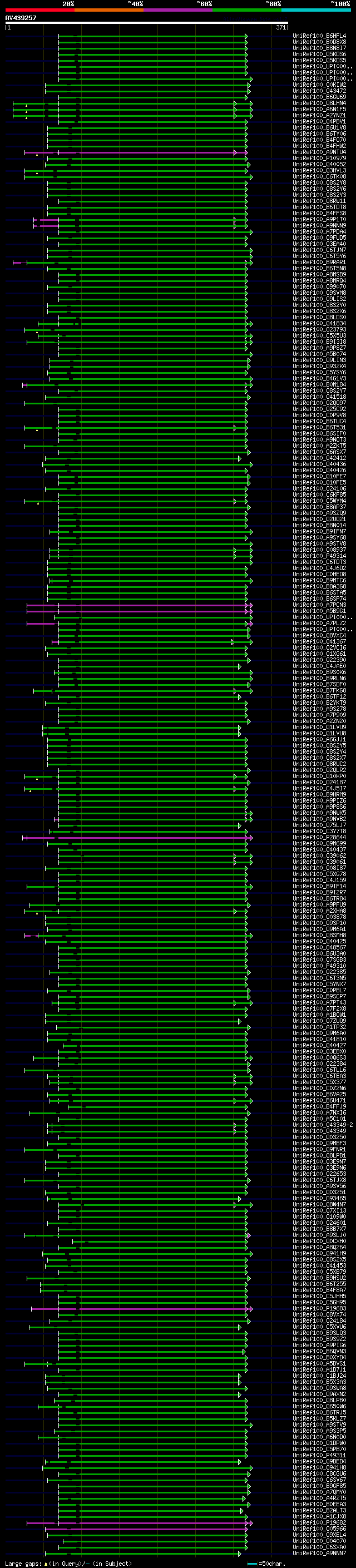Select the UniRef100_P28644 entry
The image size is (356, 1568).
[319, 838]
